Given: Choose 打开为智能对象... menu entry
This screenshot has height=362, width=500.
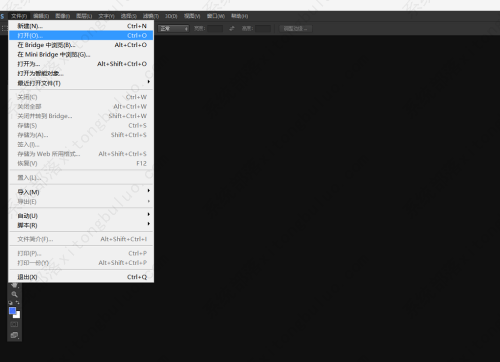Looking at the screenshot, I should coord(81,73).
